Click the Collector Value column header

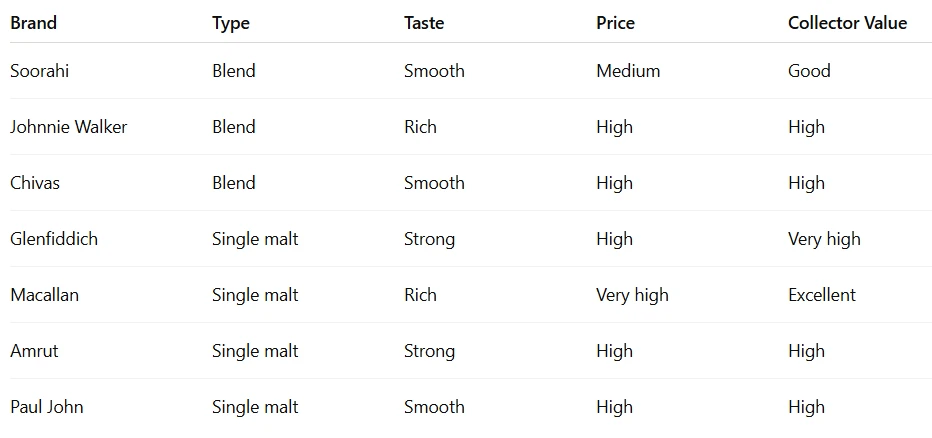coord(847,23)
